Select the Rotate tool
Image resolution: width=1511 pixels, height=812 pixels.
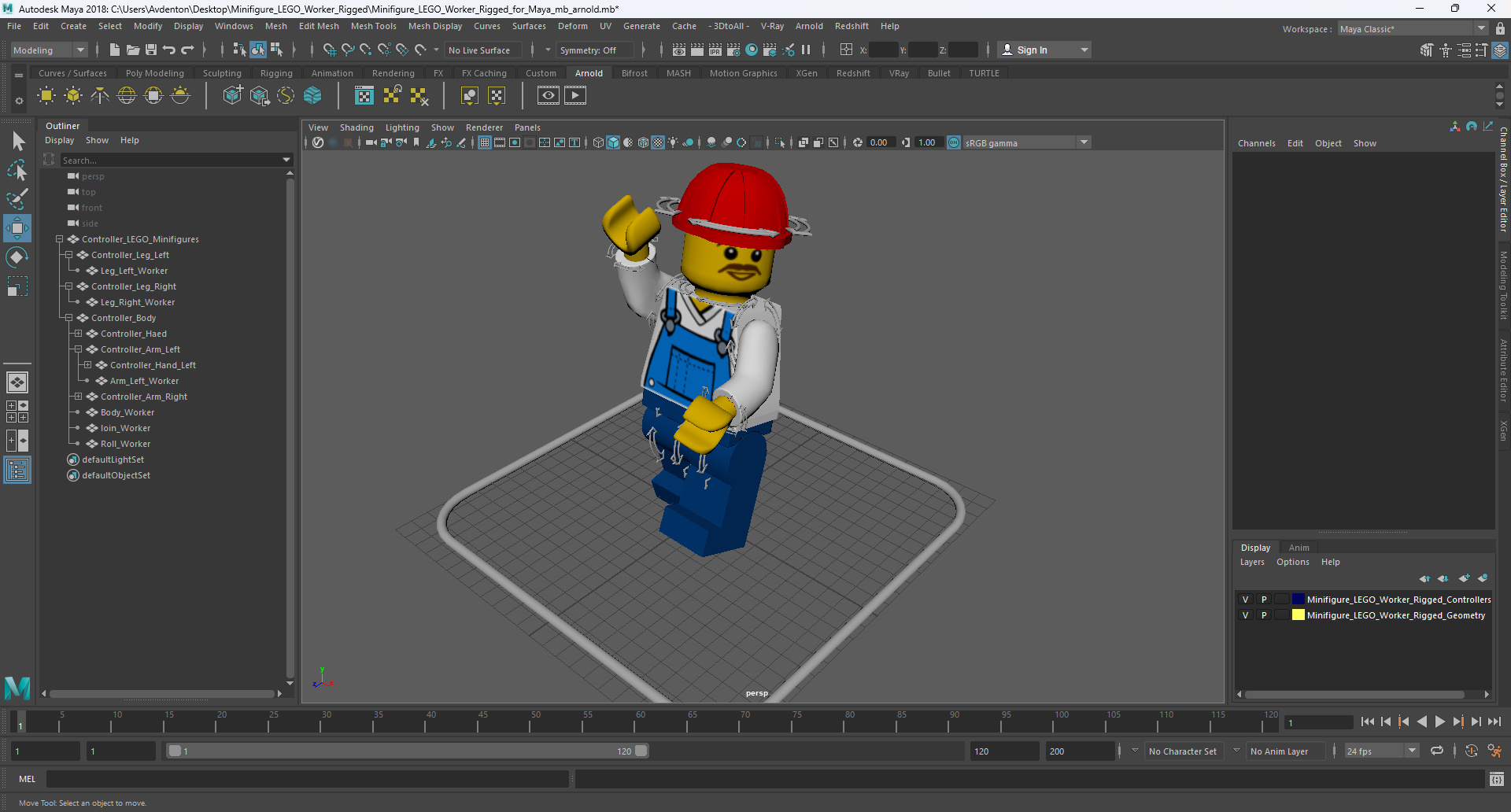[x=17, y=257]
